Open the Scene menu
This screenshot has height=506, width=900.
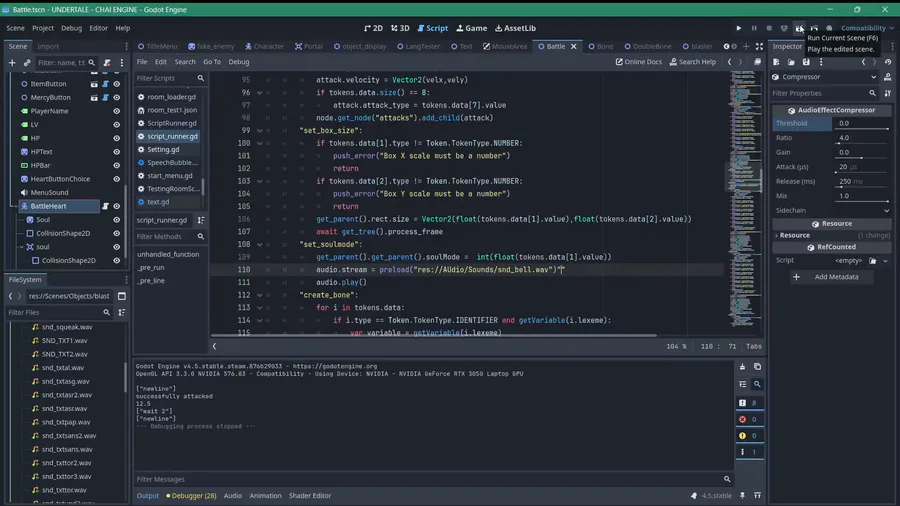point(15,28)
